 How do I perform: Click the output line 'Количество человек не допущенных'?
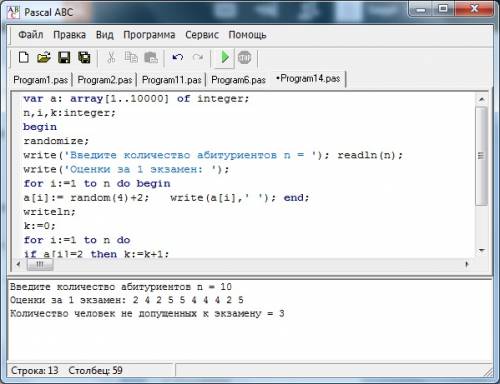[147, 314]
